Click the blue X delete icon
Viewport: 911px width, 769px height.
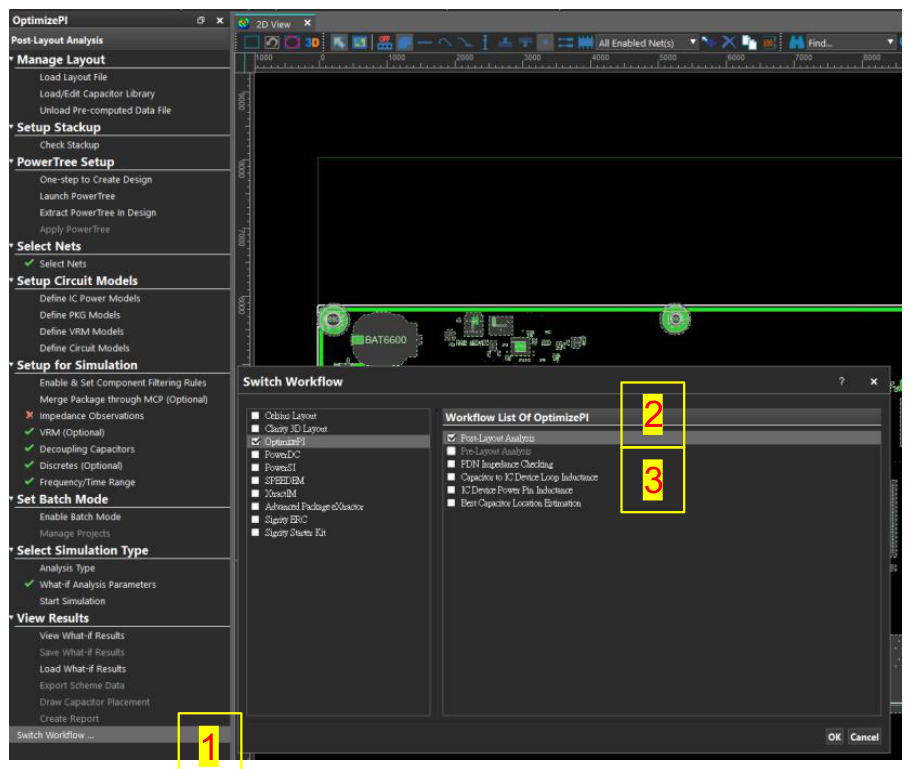click(x=729, y=42)
